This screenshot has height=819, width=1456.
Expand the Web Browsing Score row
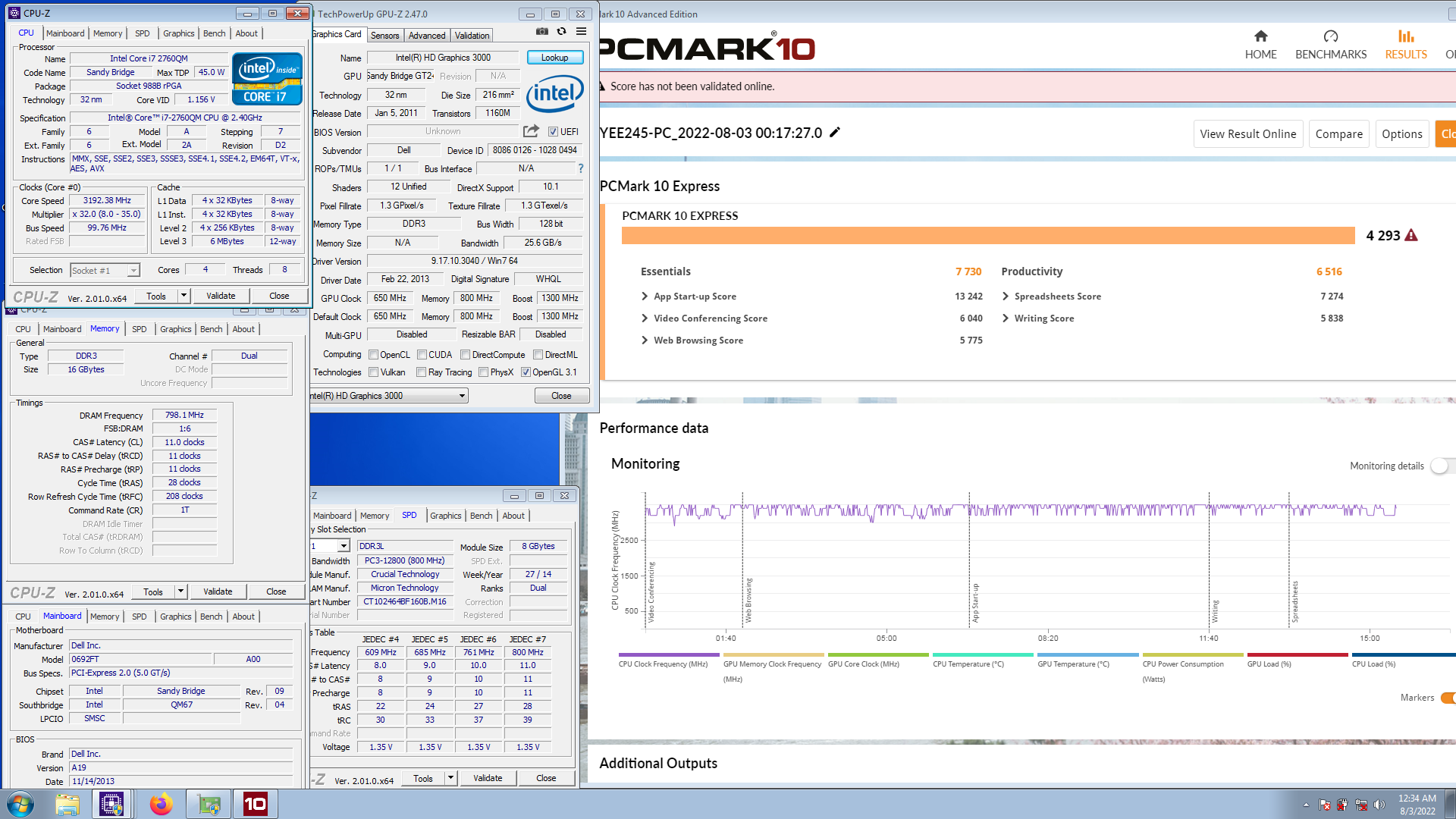pos(645,340)
